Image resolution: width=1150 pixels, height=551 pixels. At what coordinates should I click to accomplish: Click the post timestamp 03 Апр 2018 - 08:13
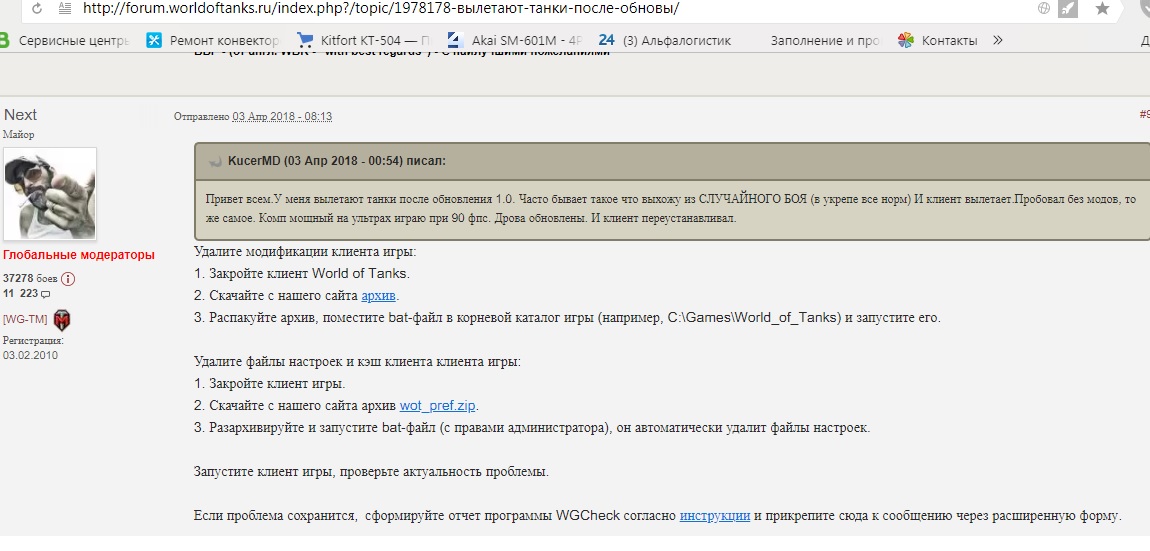(282, 117)
